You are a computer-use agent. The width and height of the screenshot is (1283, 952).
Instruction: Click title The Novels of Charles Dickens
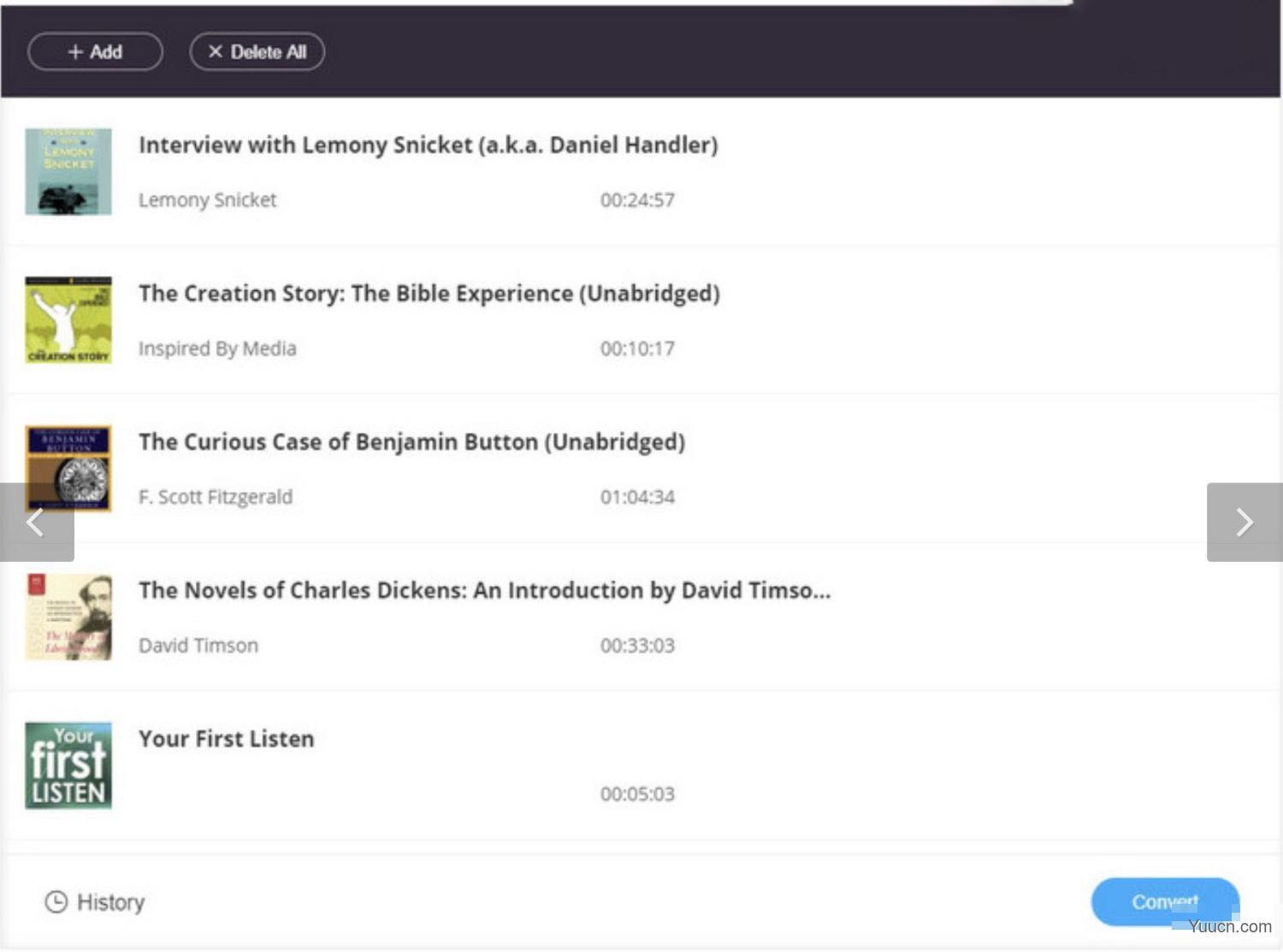pos(485,590)
